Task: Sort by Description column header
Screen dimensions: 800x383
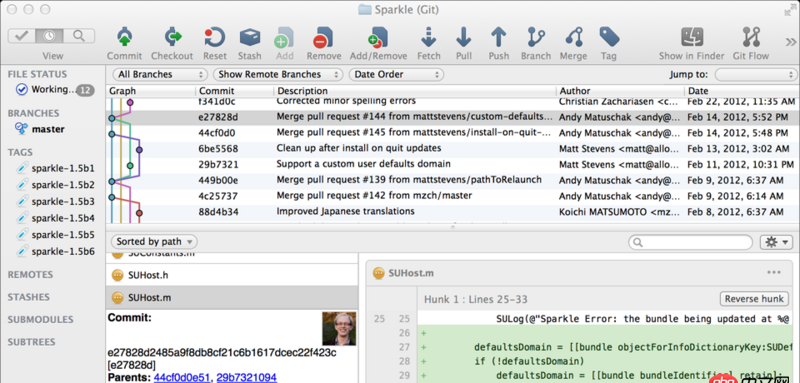Action: [415, 91]
